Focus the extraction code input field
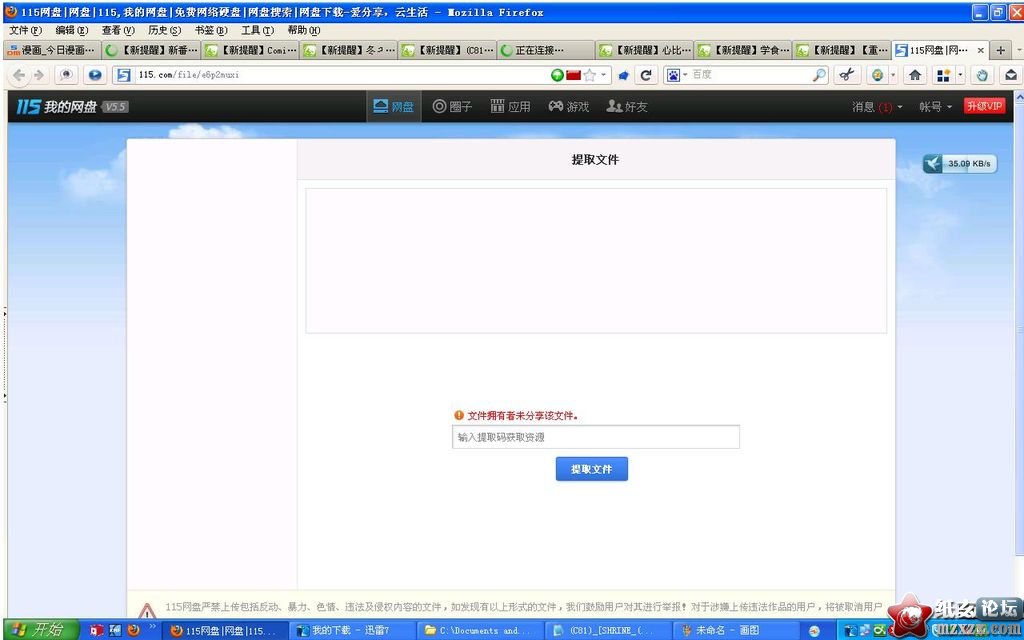Image resolution: width=1024 pixels, height=640 pixels. point(595,437)
